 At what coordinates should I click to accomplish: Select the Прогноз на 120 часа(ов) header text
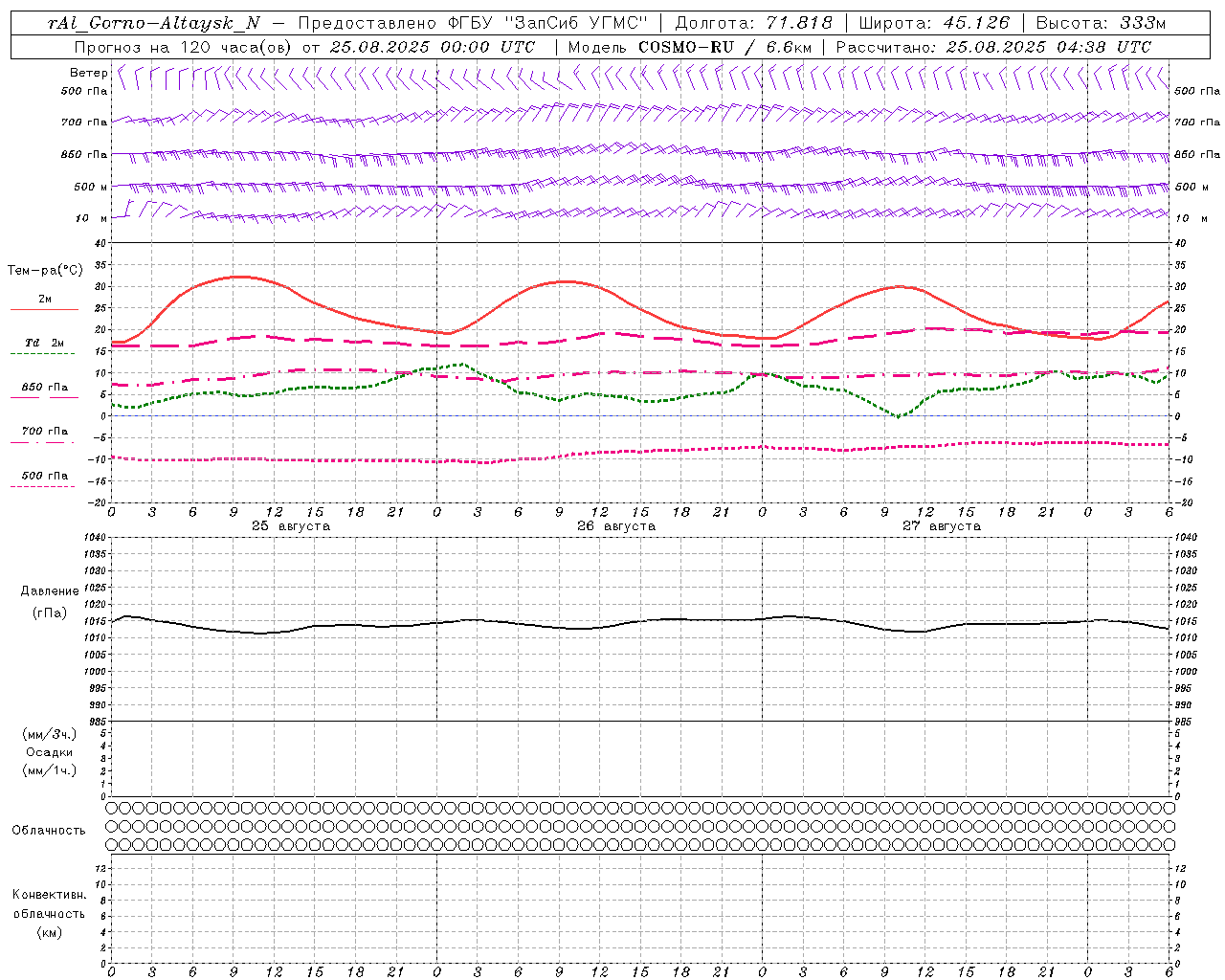184,47
